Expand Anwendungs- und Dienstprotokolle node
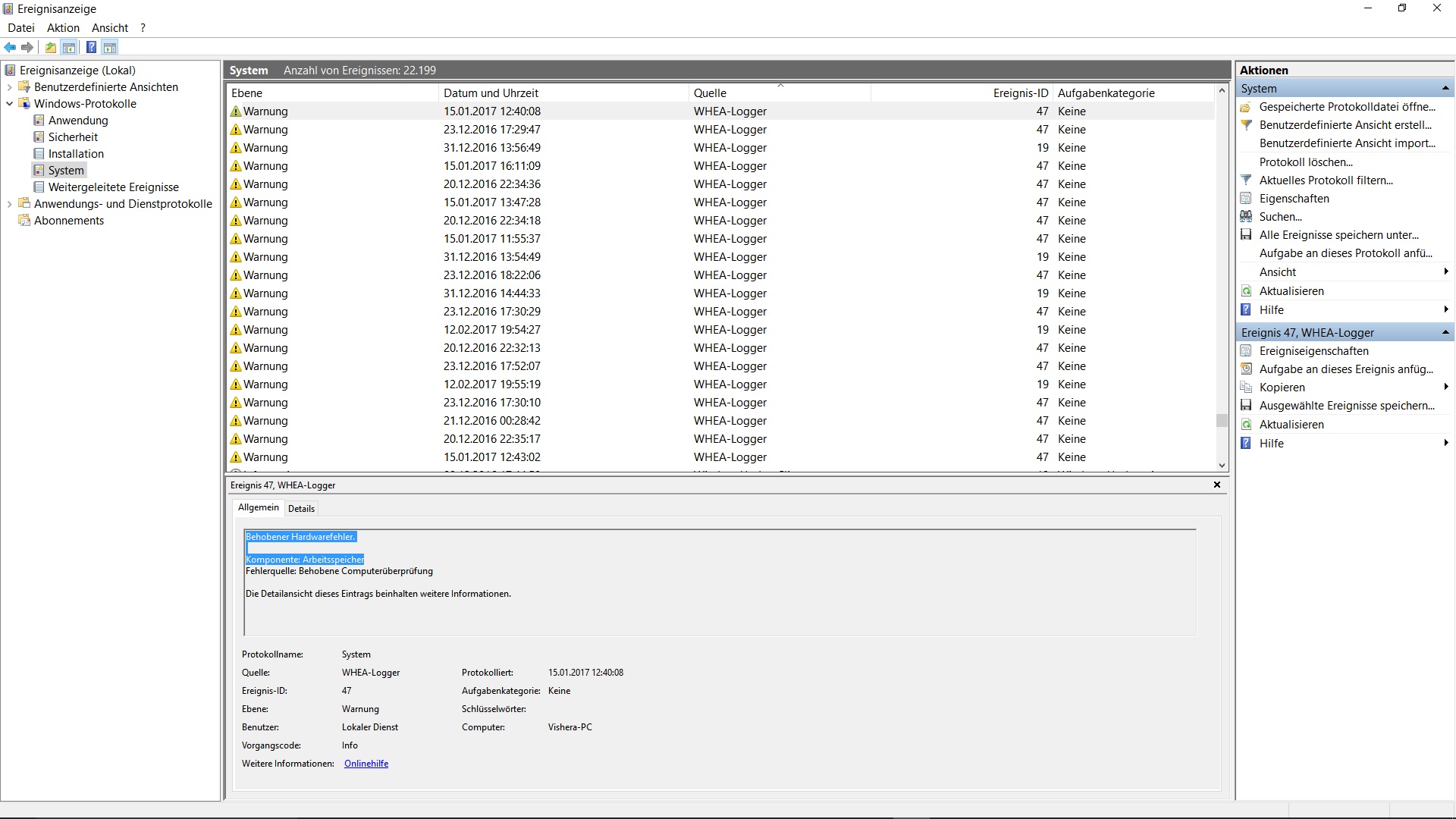 (9, 204)
